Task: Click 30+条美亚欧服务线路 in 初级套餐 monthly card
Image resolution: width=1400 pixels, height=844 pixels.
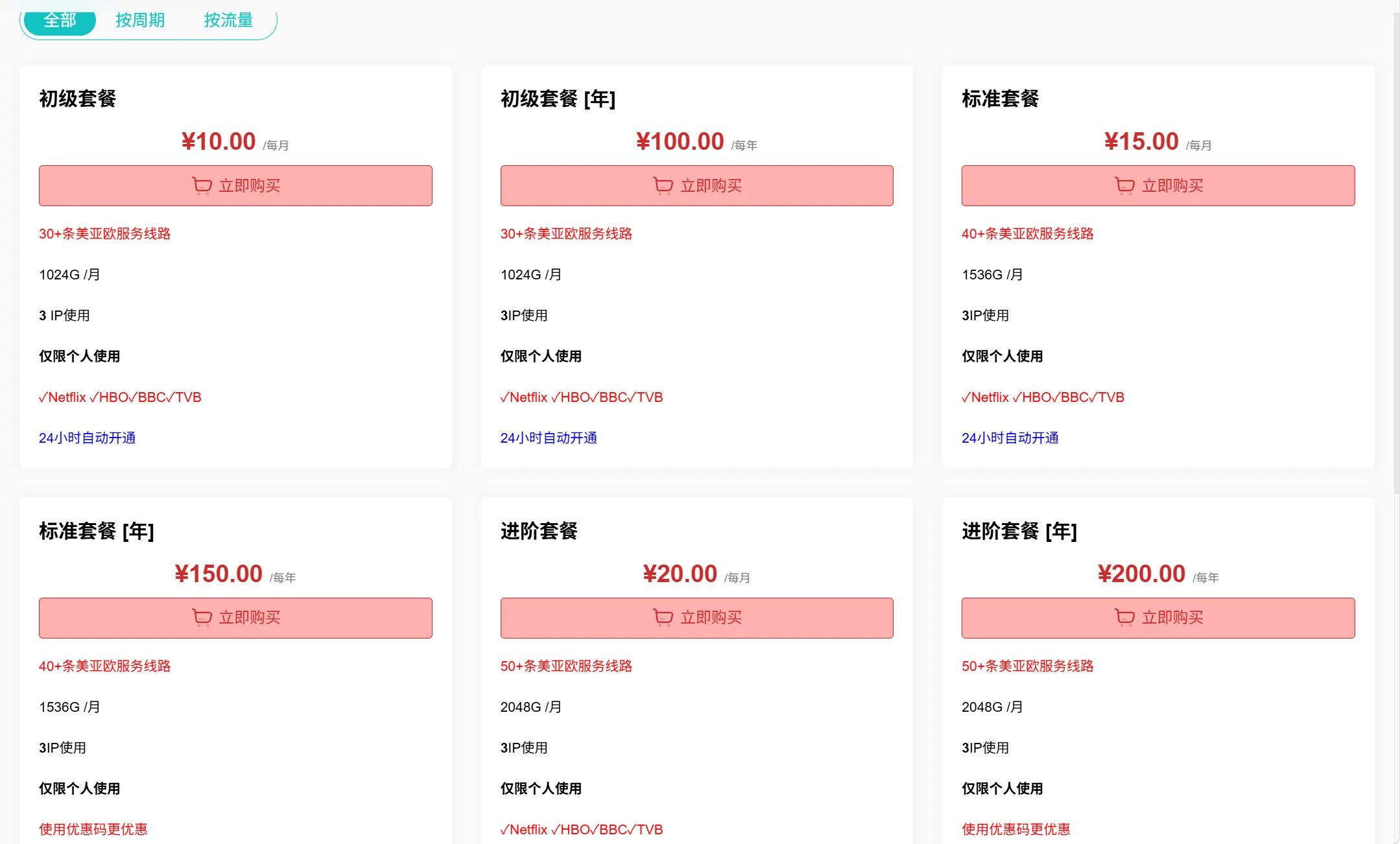Action: [x=104, y=233]
